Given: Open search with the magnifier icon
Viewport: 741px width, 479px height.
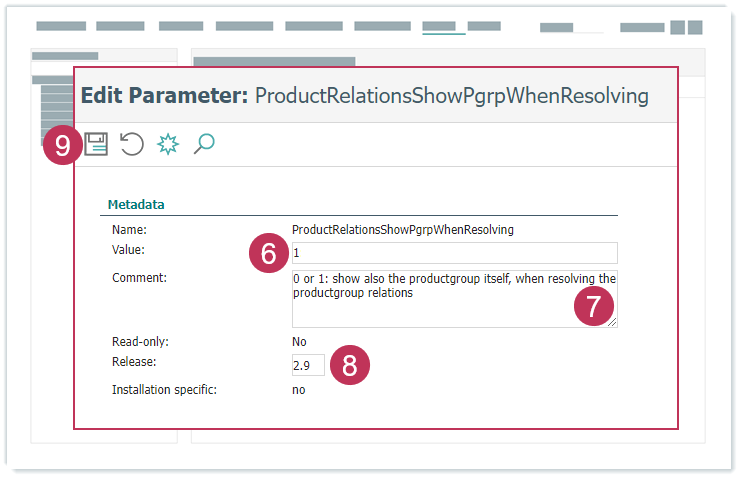Looking at the screenshot, I should click(204, 145).
